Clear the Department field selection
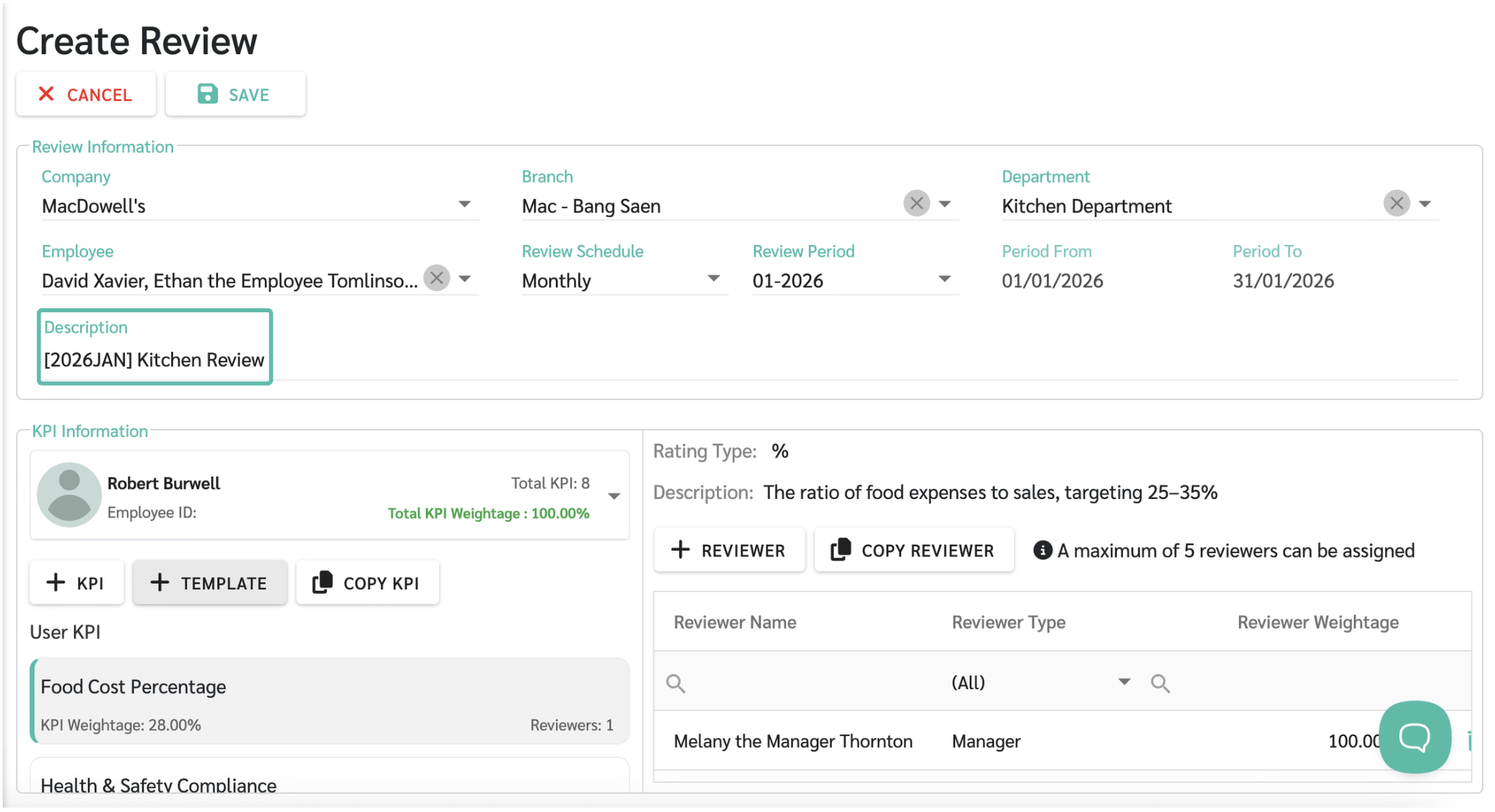 click(x=1396, y=203)
